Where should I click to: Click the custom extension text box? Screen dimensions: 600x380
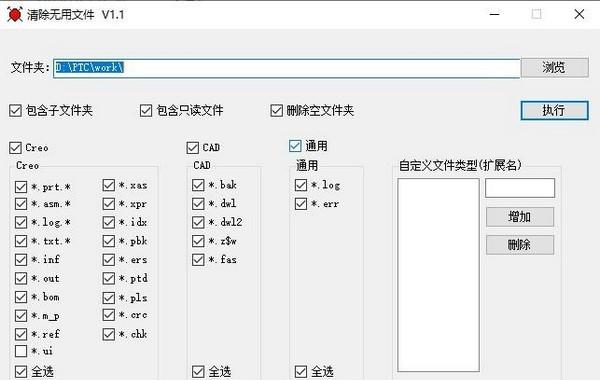(520, 188)
